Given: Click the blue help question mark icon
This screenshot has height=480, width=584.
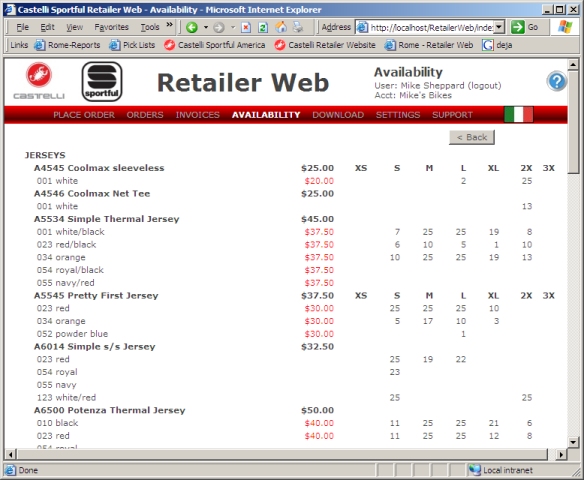Looking at the screenshot, I should pos(556,81).
